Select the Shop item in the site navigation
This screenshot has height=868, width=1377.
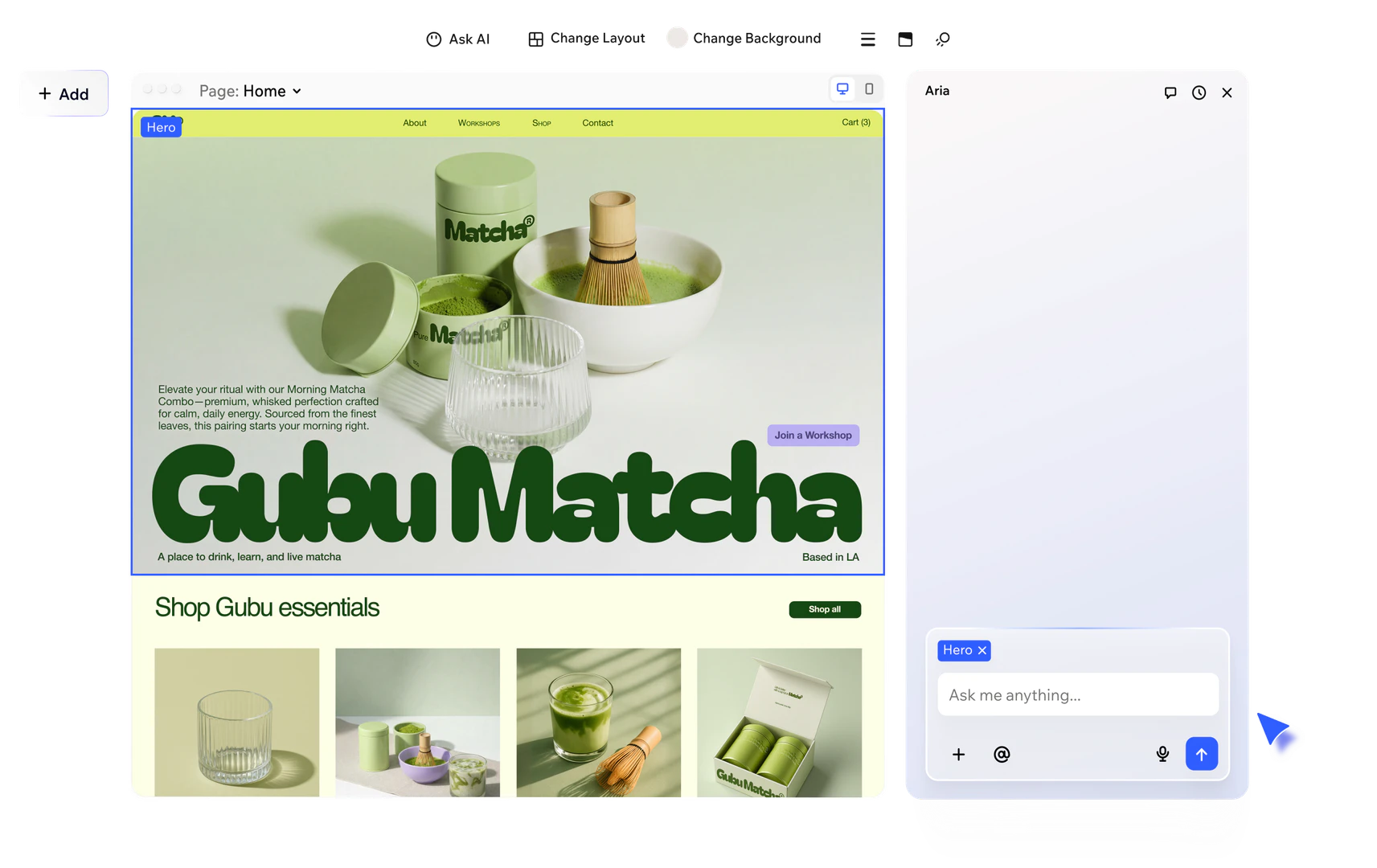541,122
